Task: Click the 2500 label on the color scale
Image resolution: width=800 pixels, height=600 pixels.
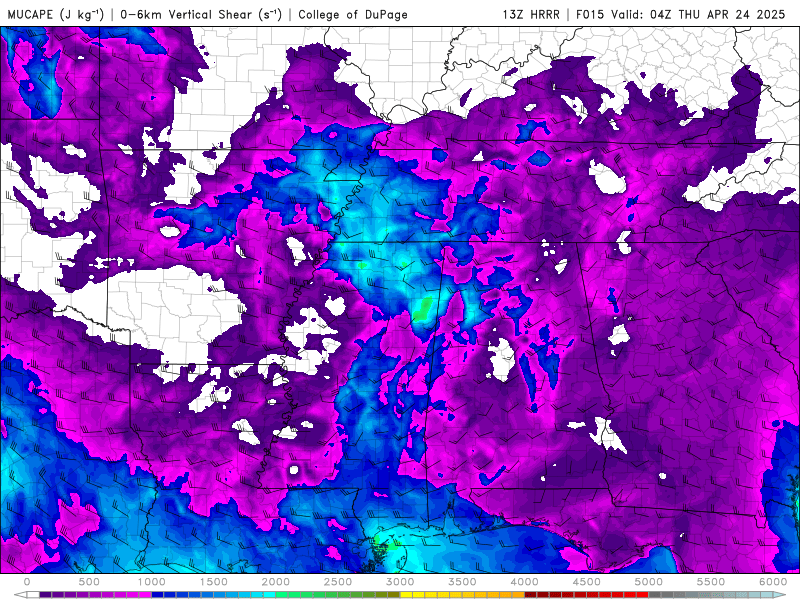Action: [x=338, y=582]
